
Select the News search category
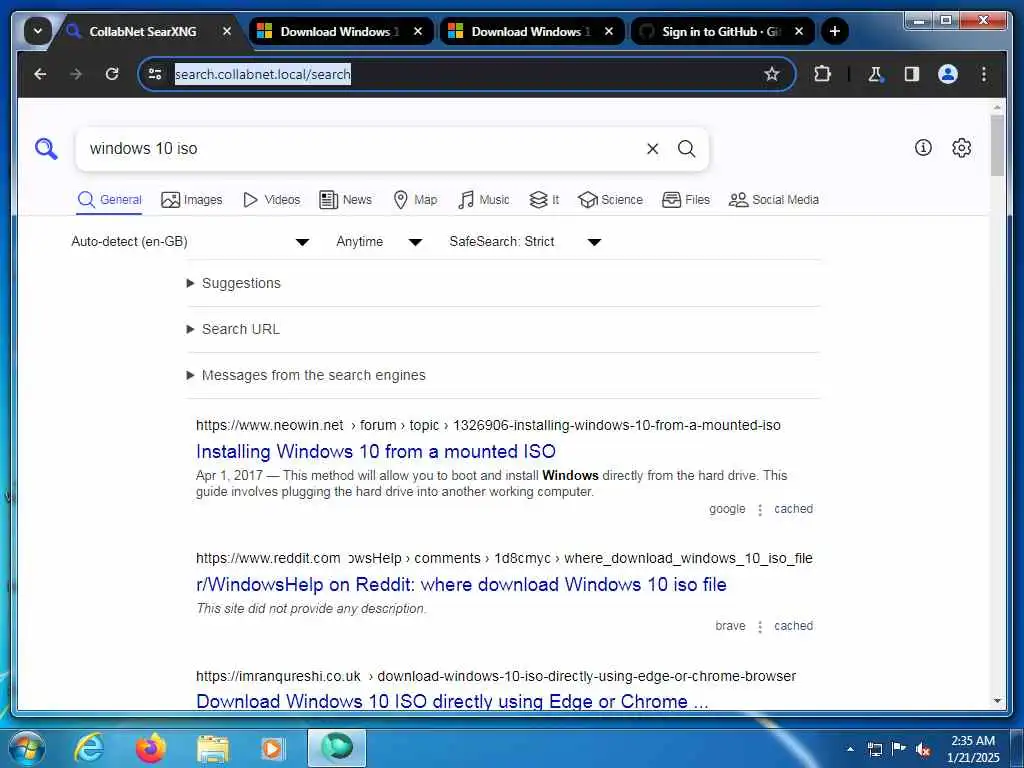point(345,200)
